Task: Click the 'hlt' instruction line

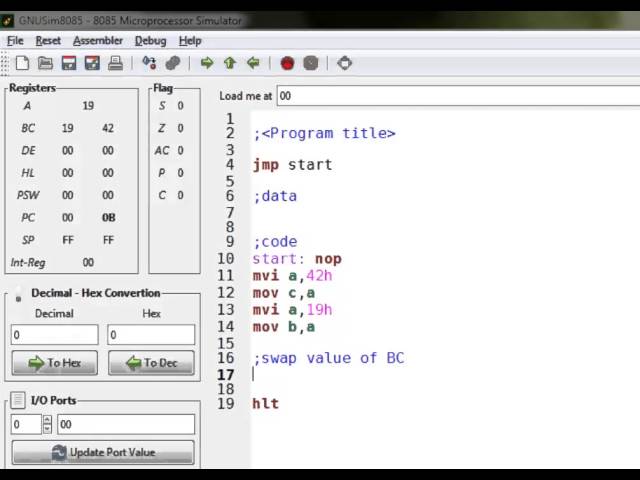Action: 266,404
